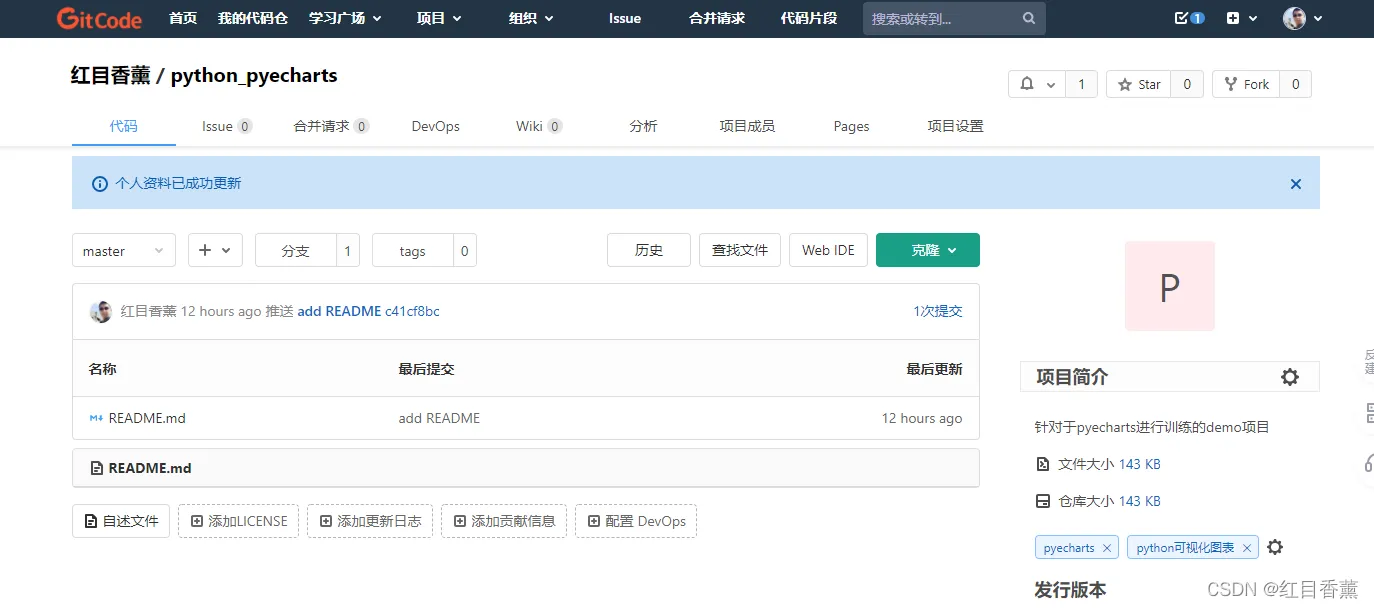1374x608 pixels.
Task: Open the 克隆 clone dropdown
Action: (928, 250)
